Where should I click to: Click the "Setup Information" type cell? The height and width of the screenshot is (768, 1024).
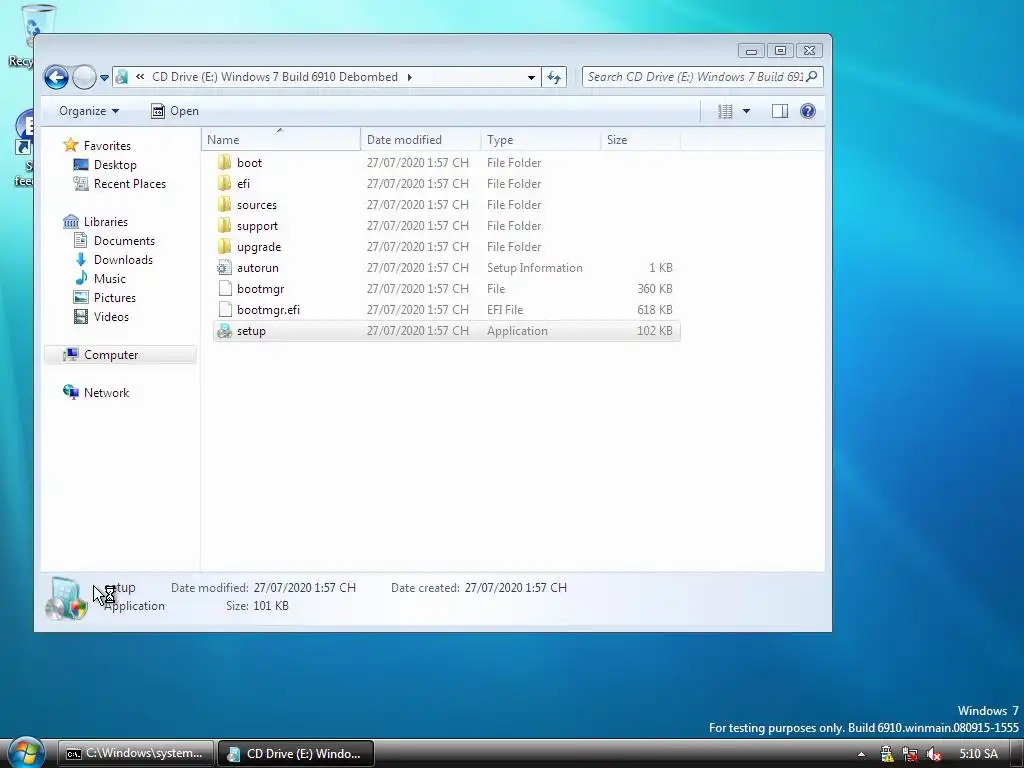534,268
